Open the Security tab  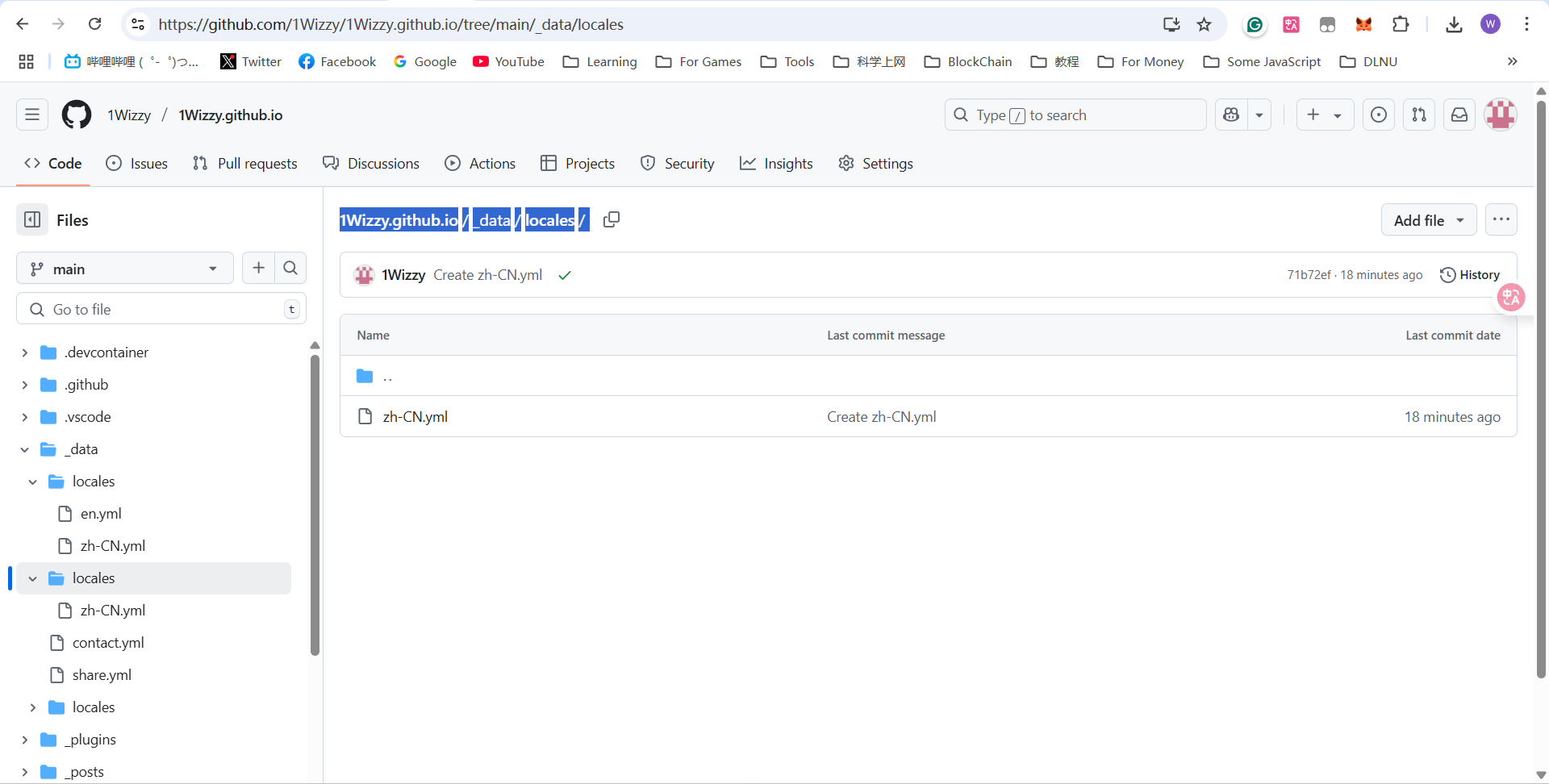678,163
